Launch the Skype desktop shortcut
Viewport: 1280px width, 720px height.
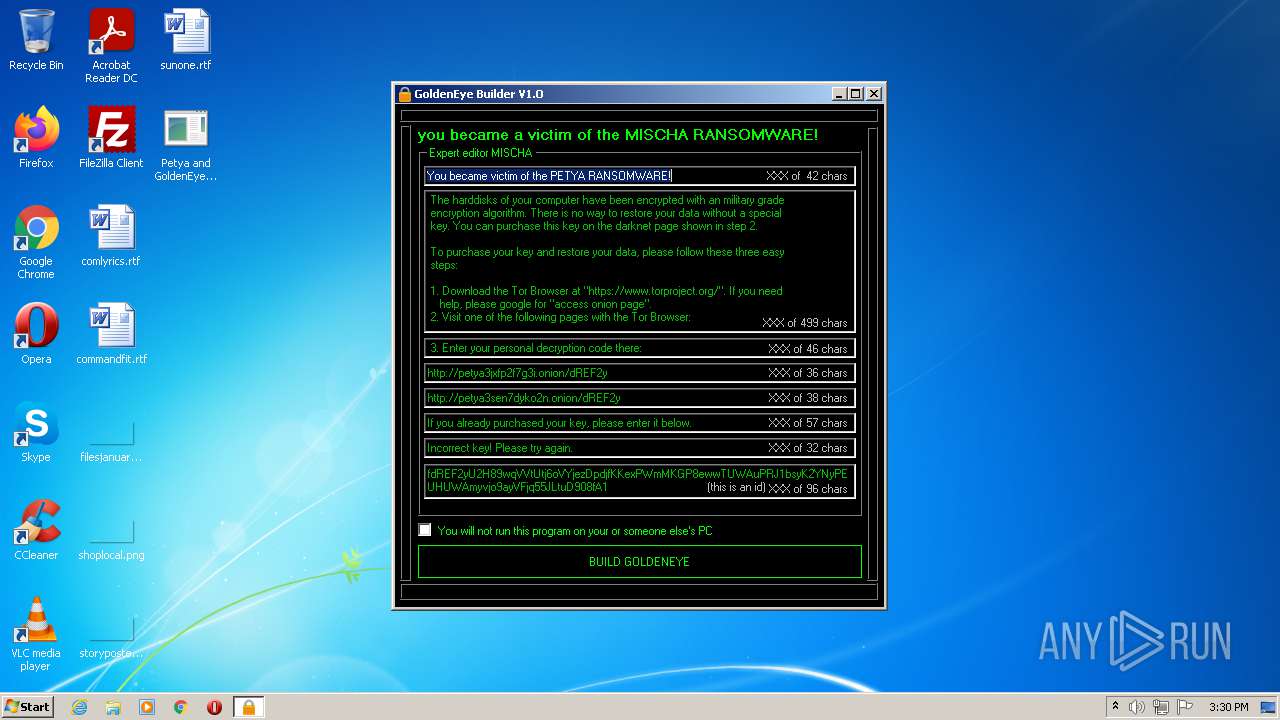pyautogui.click(x=36, y=432)
